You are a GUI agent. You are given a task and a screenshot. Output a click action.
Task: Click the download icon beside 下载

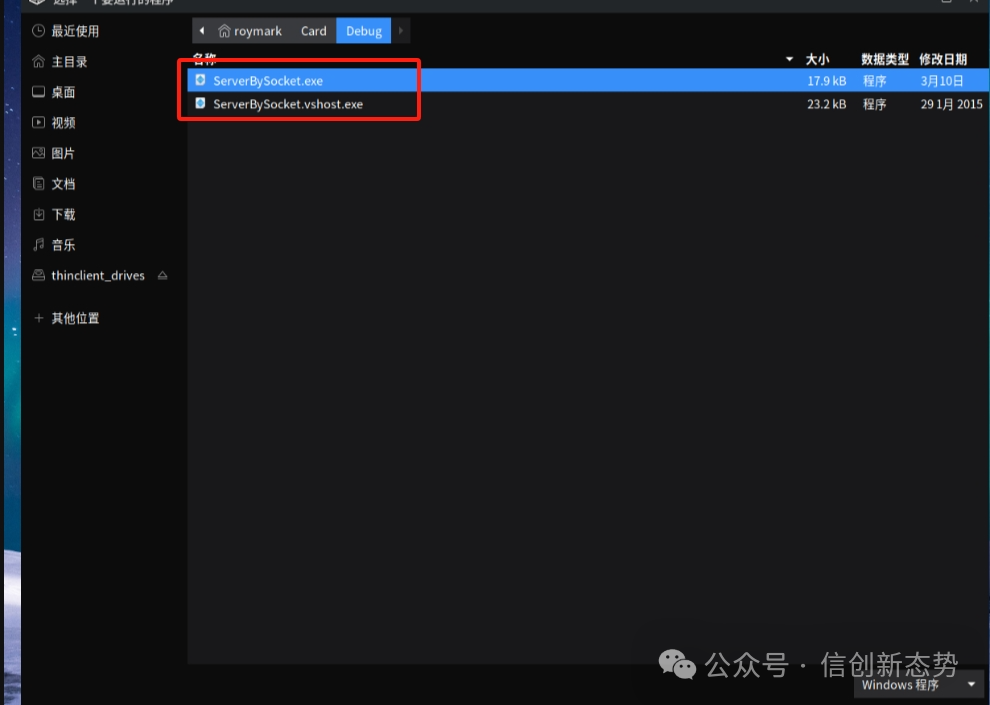pyautogui.click(x=39, y=214)
